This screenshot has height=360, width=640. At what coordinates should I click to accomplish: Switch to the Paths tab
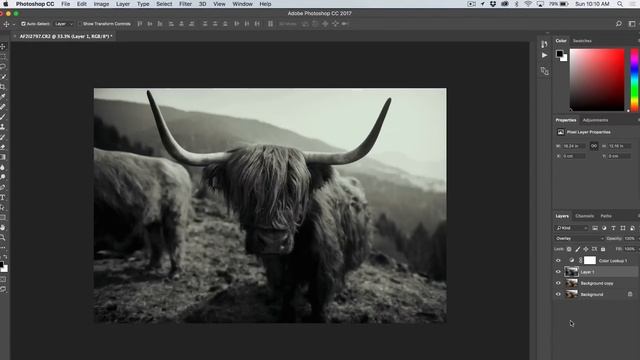coord(606,216)
